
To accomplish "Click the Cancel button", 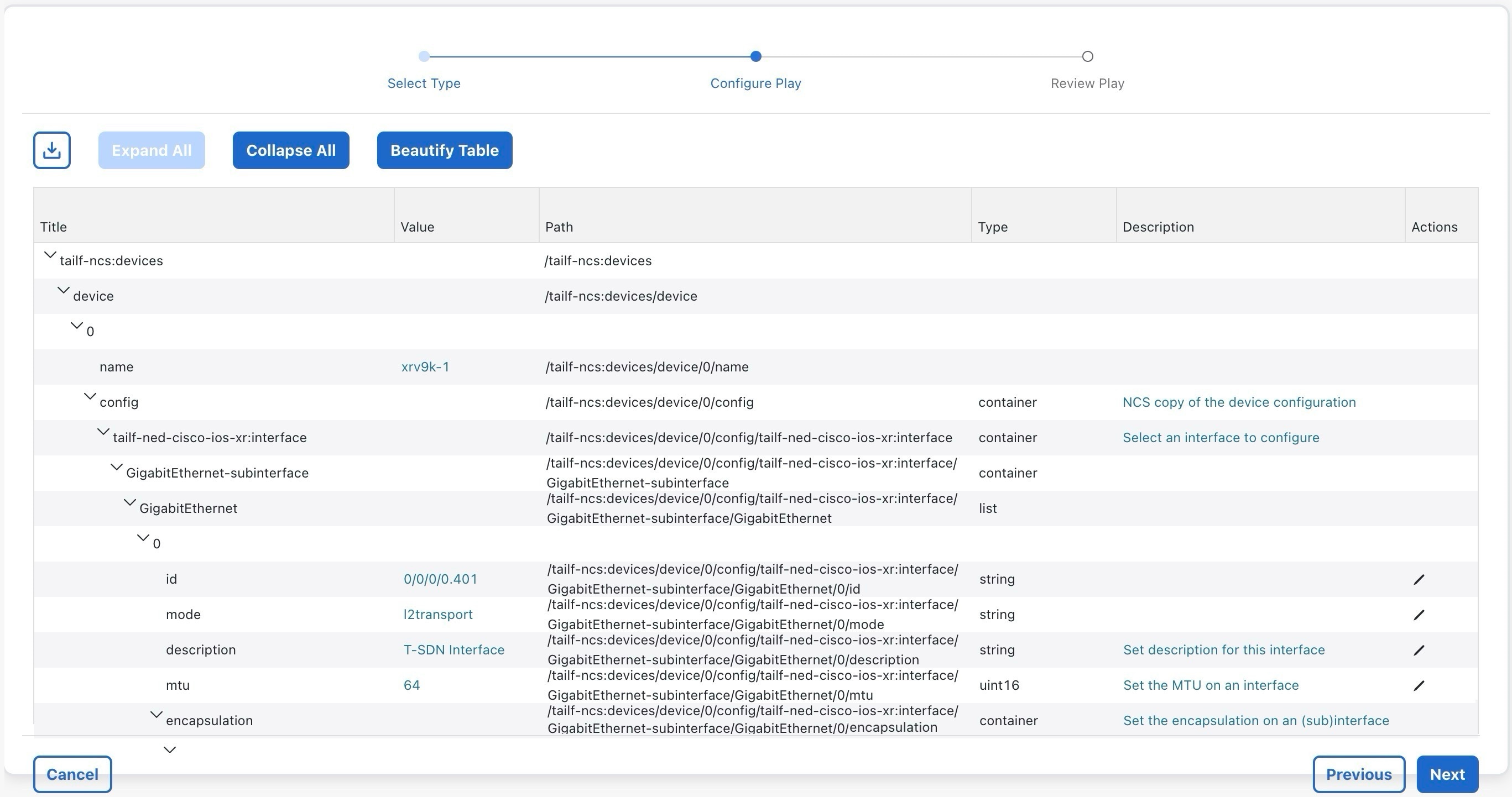I will [x=72, y=774].
